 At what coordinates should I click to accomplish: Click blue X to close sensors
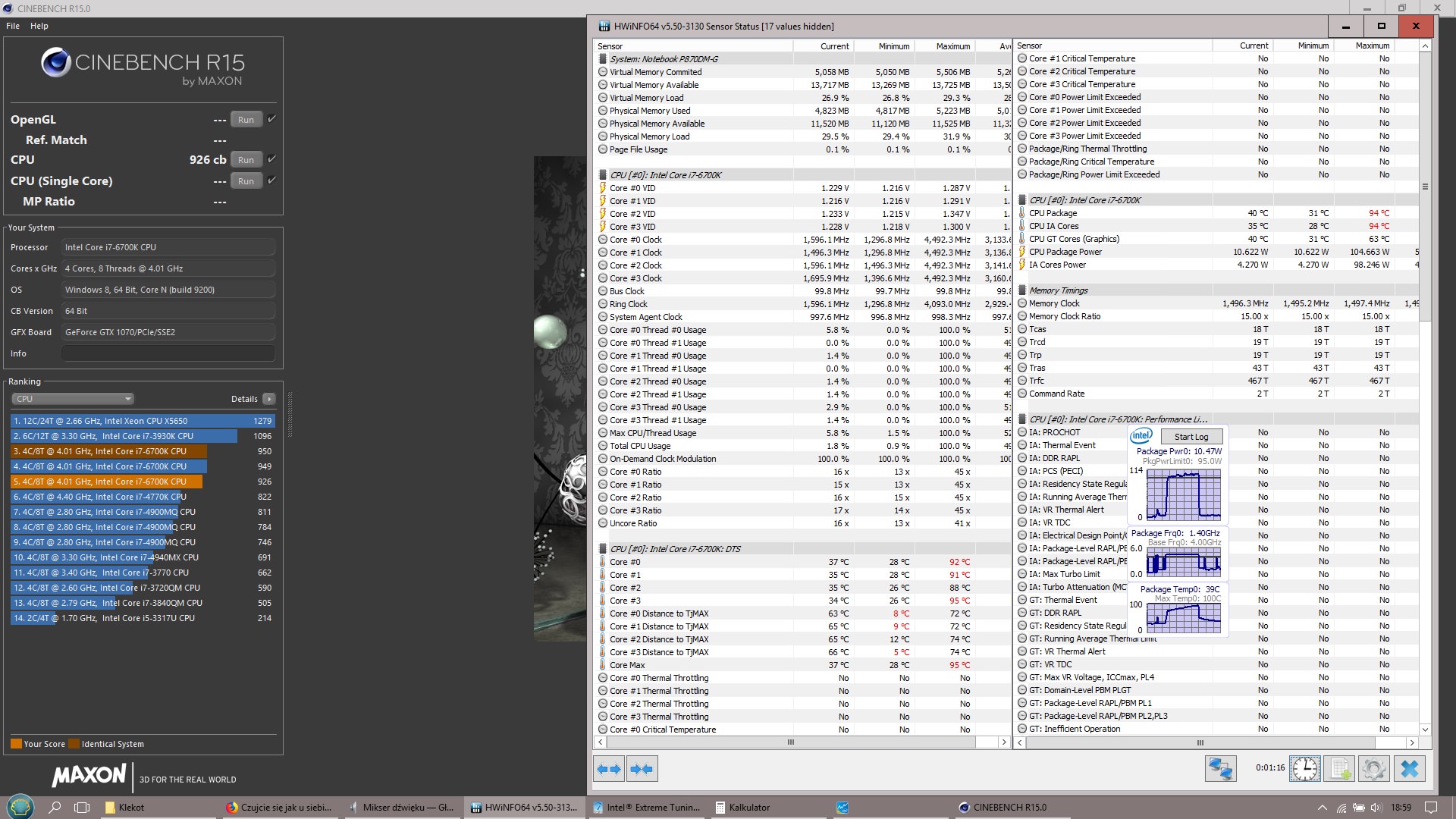[x=1410, y=769]
